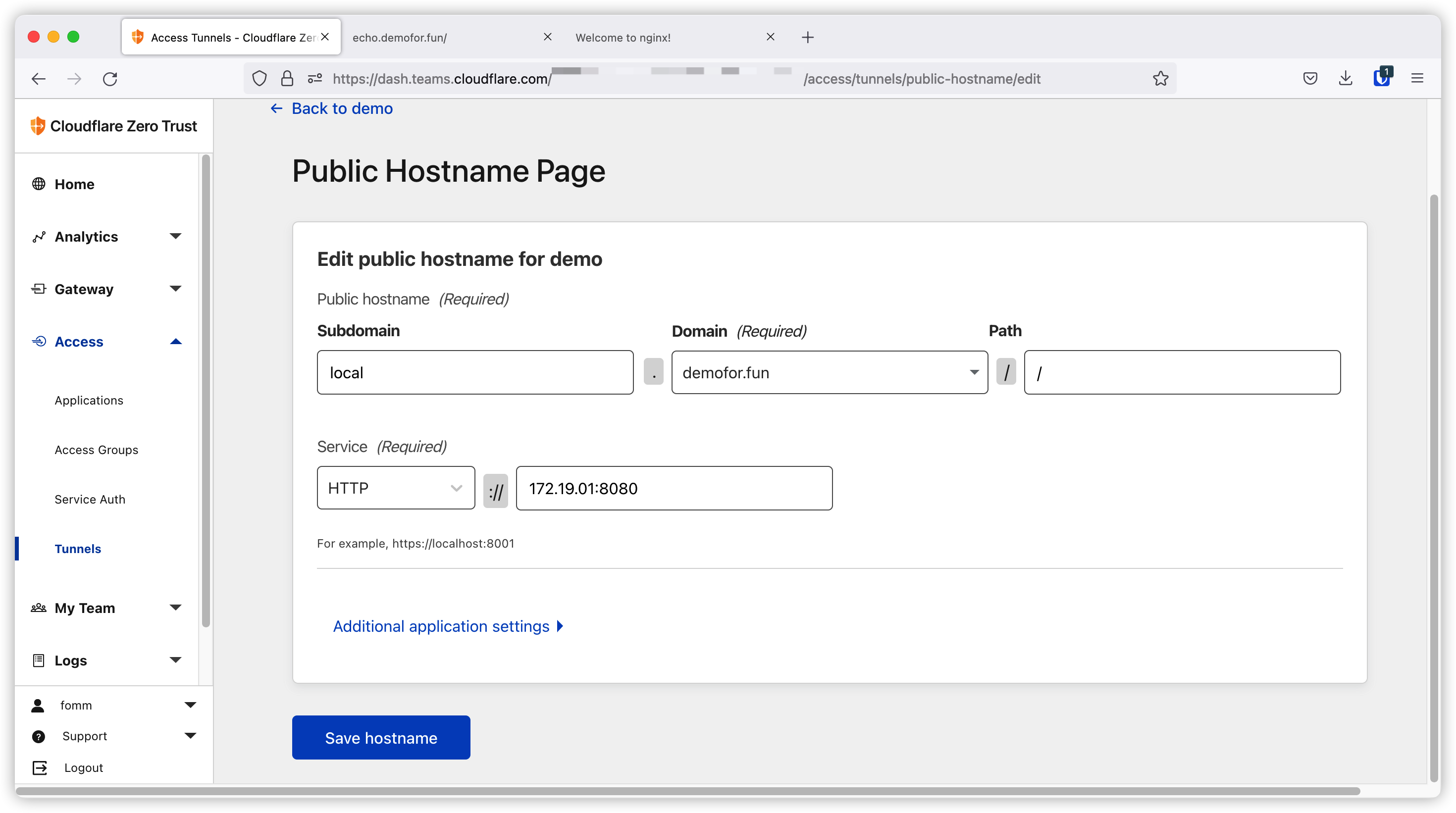Switch to the echo.demofor.fun tab

tap(441, 37)
